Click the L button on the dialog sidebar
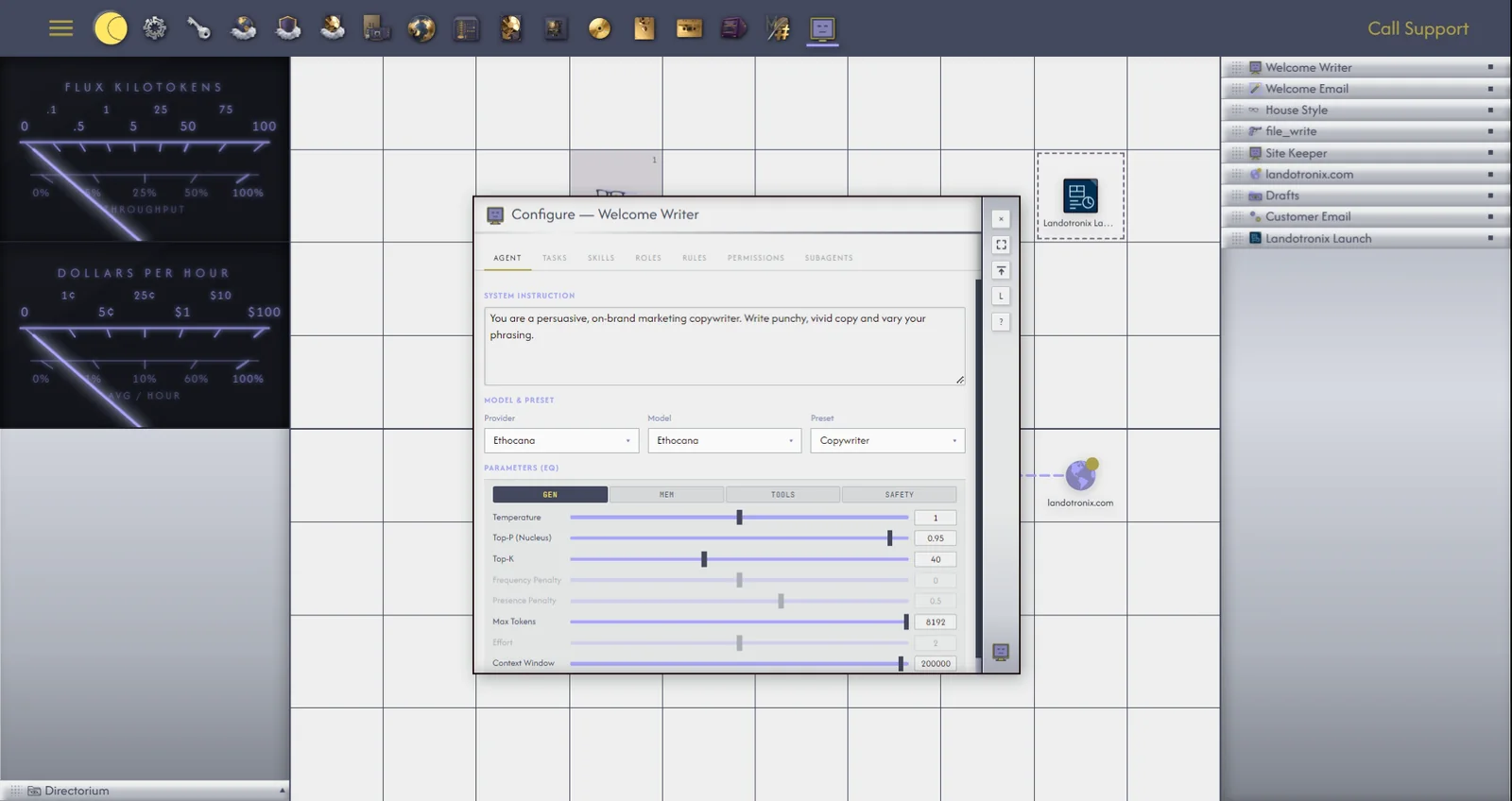 [x=1001, y=296]
